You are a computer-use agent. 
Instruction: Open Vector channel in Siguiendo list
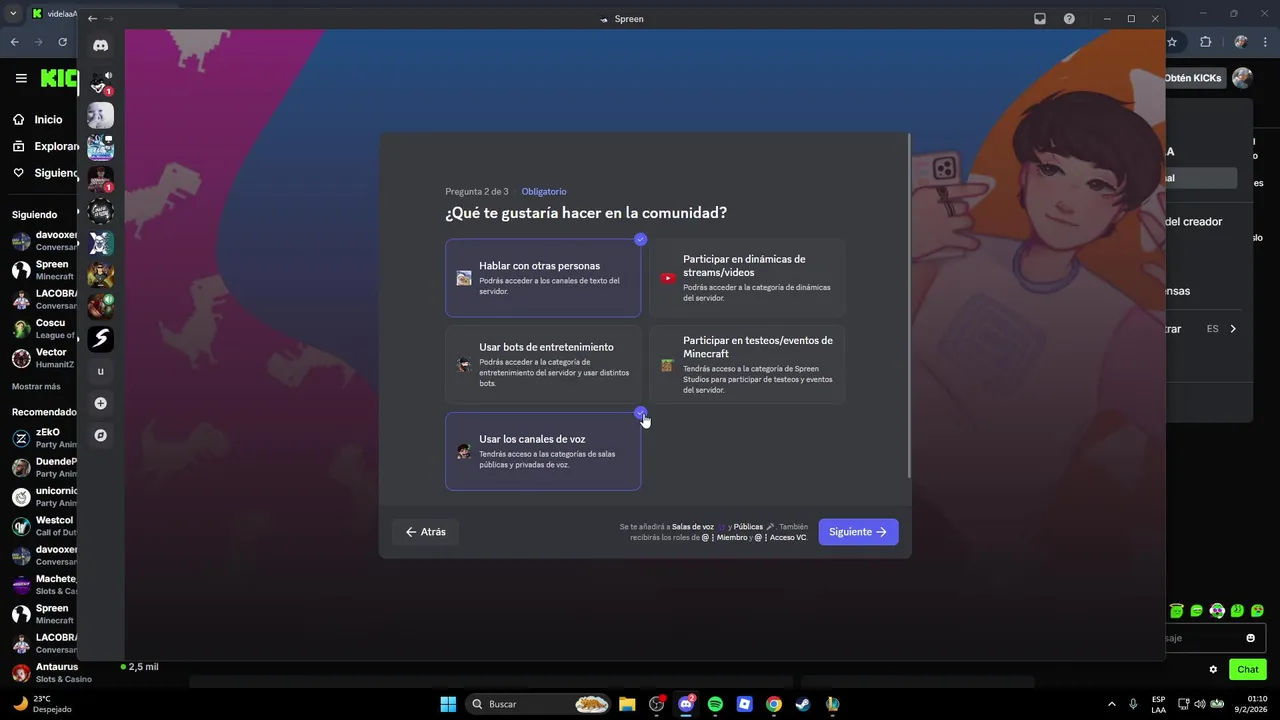point(44,358)
